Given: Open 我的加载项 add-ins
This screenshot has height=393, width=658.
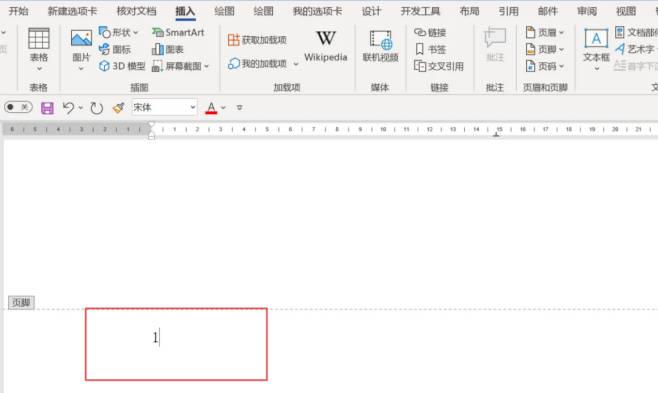Looking at the screenshot, I should click(257, 64).
